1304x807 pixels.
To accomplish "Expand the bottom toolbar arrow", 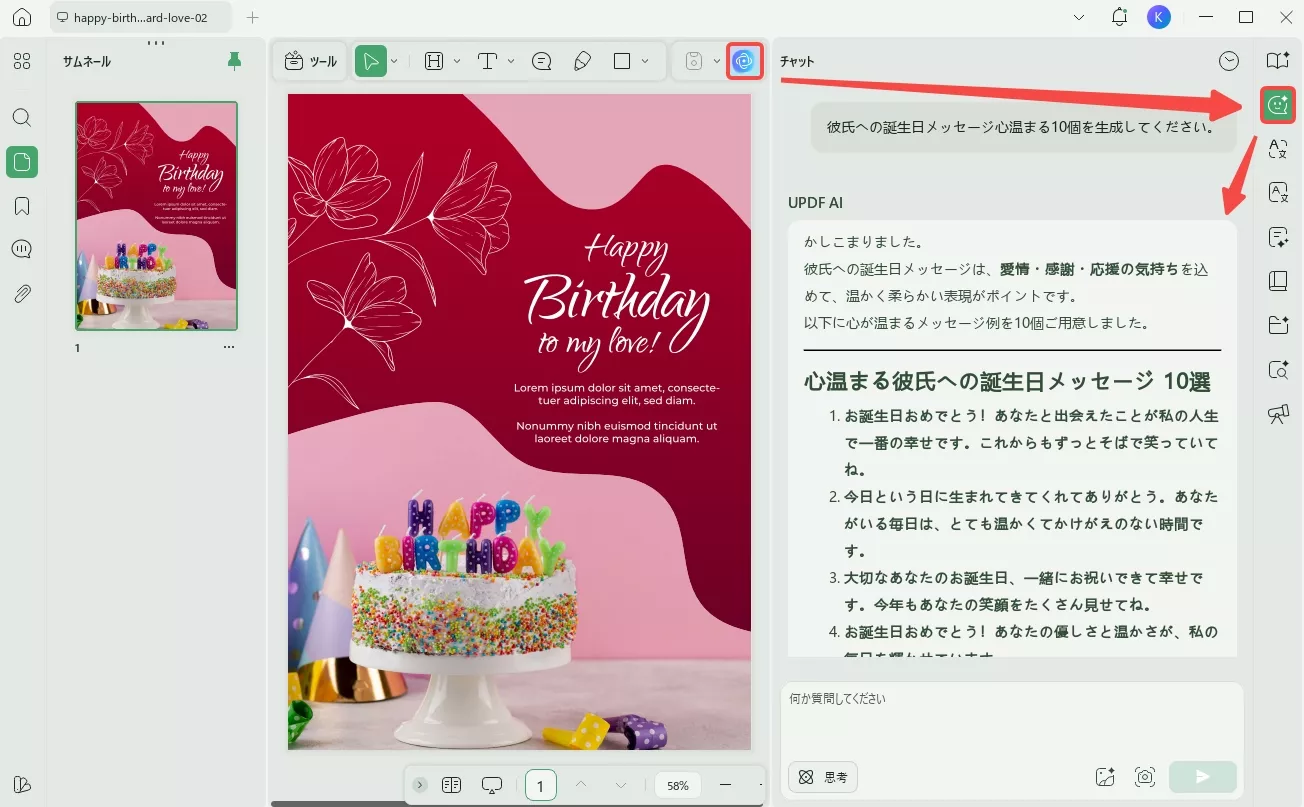I will click(420, 785).
